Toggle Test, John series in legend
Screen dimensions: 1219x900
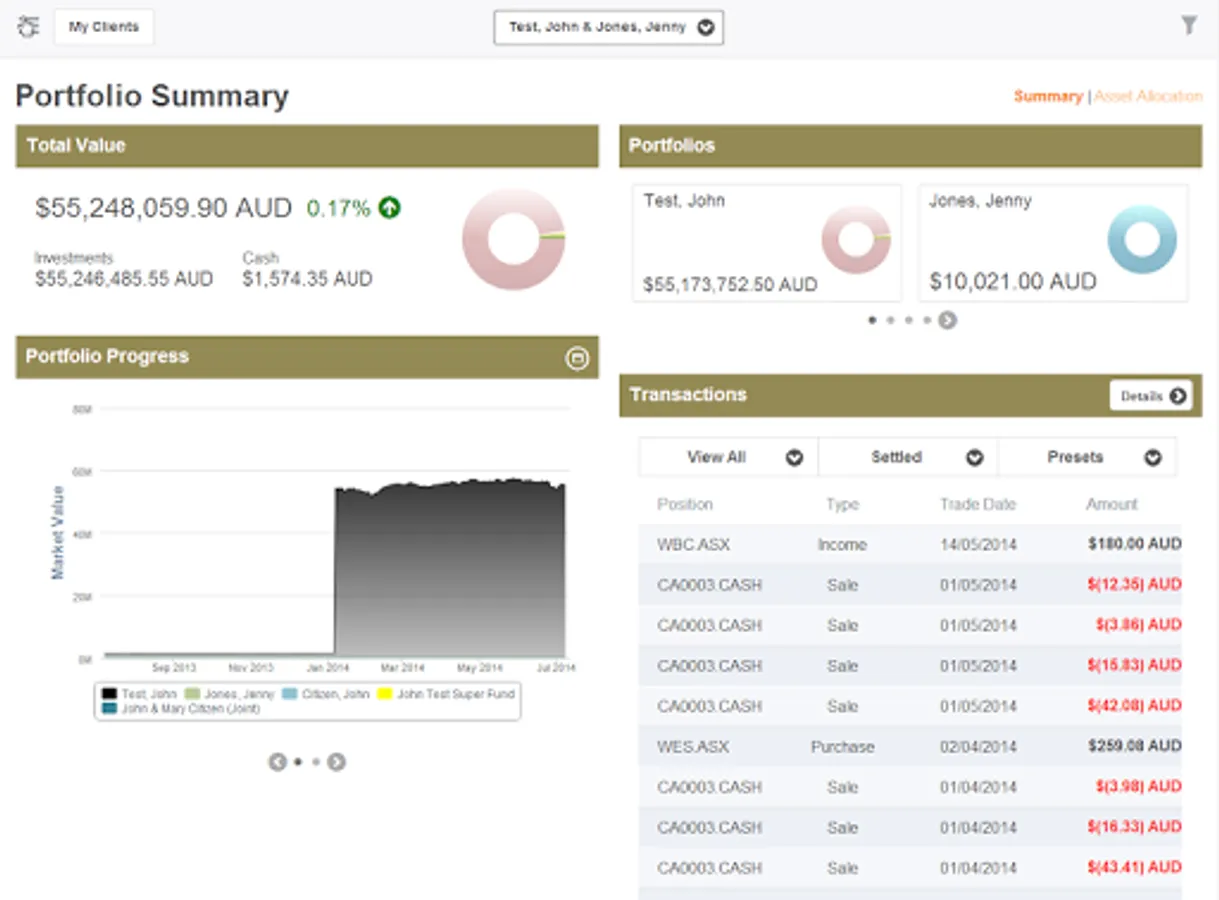coord(140,694)
